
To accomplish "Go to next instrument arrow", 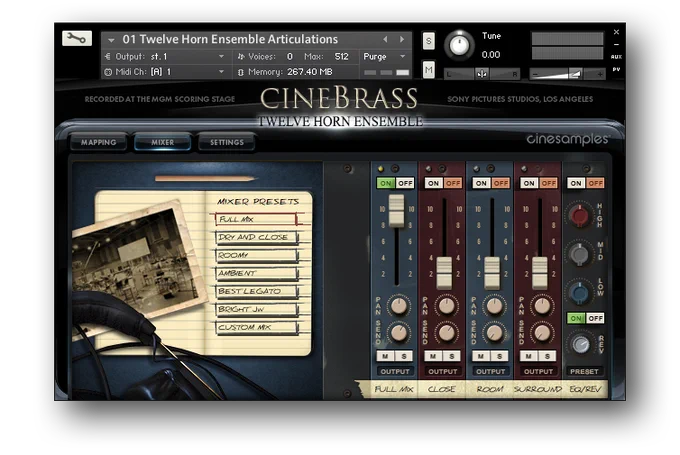I will pyautogui.click(x=402, y=39).
